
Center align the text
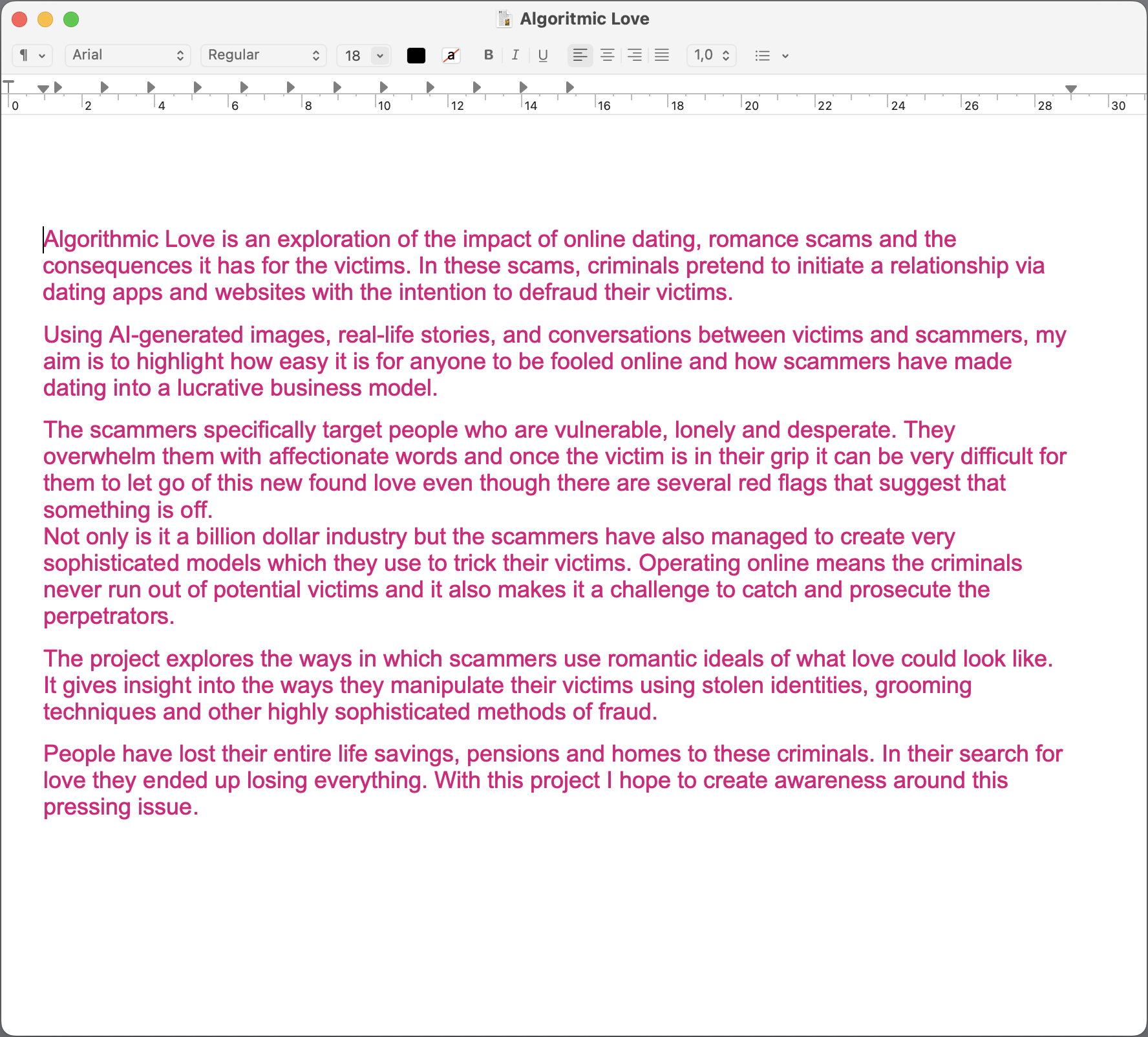point(608,56)
